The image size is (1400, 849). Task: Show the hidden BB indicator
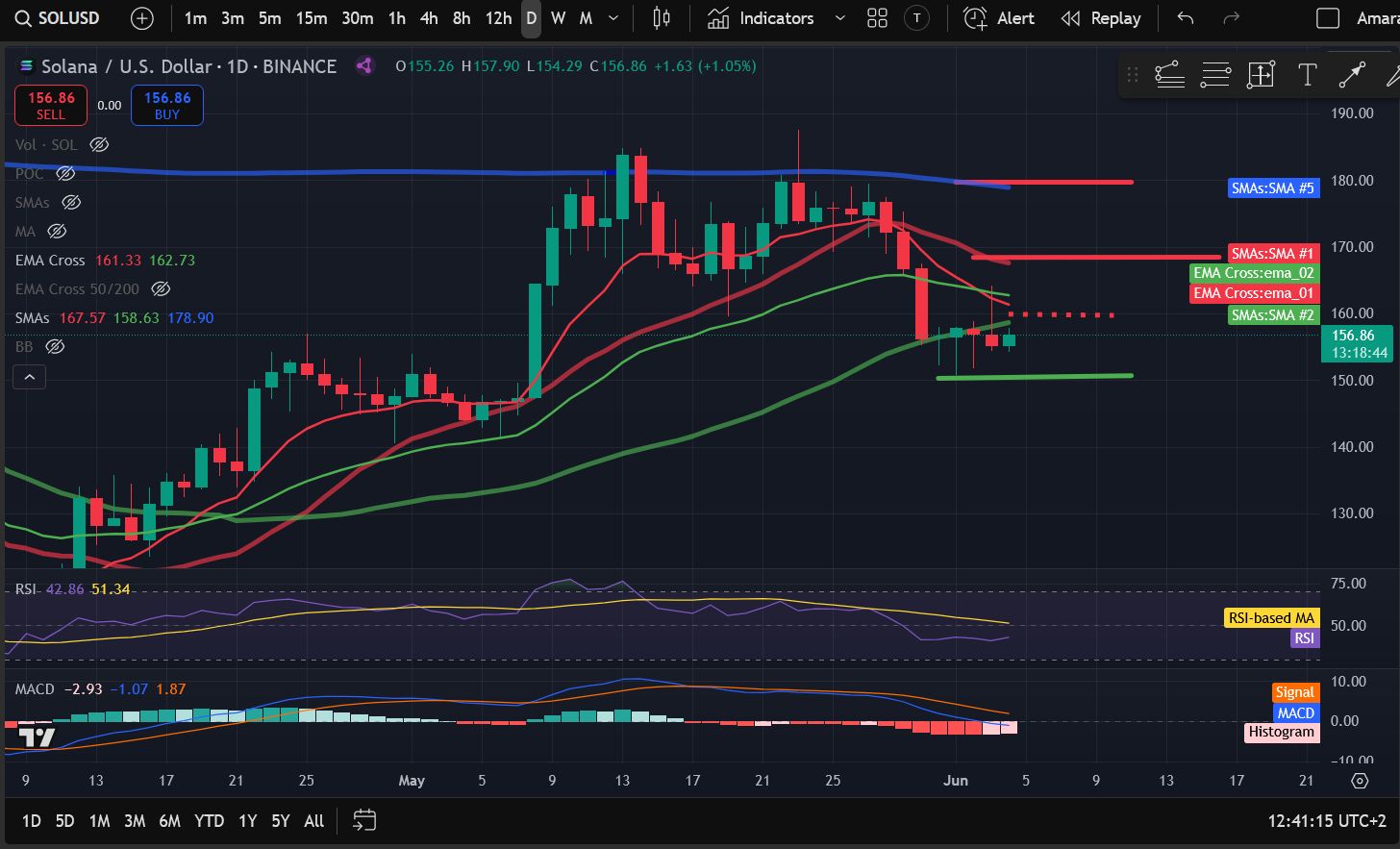55,346
